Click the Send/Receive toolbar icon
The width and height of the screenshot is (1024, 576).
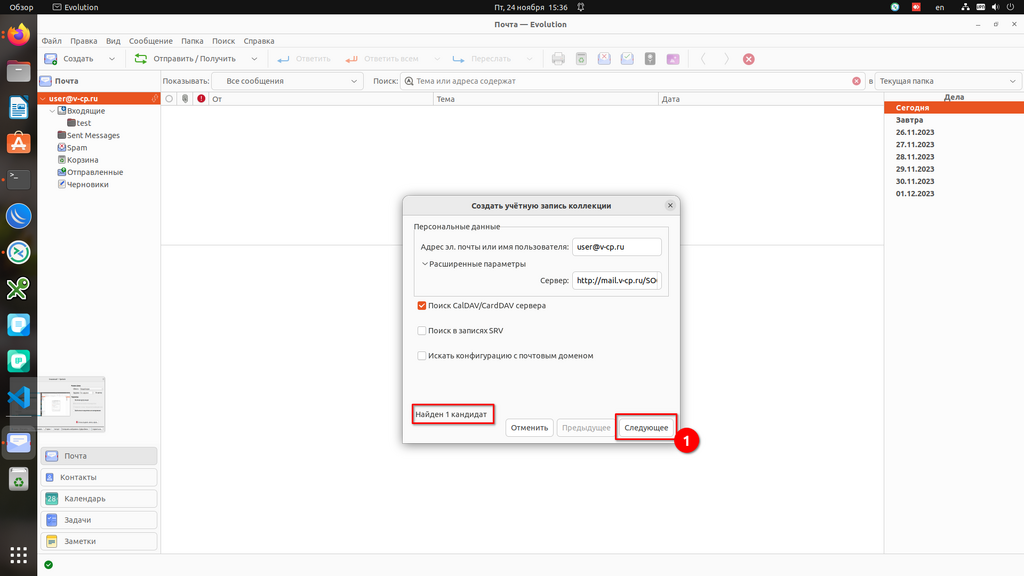pyautogui.click(x=142, y=59)
